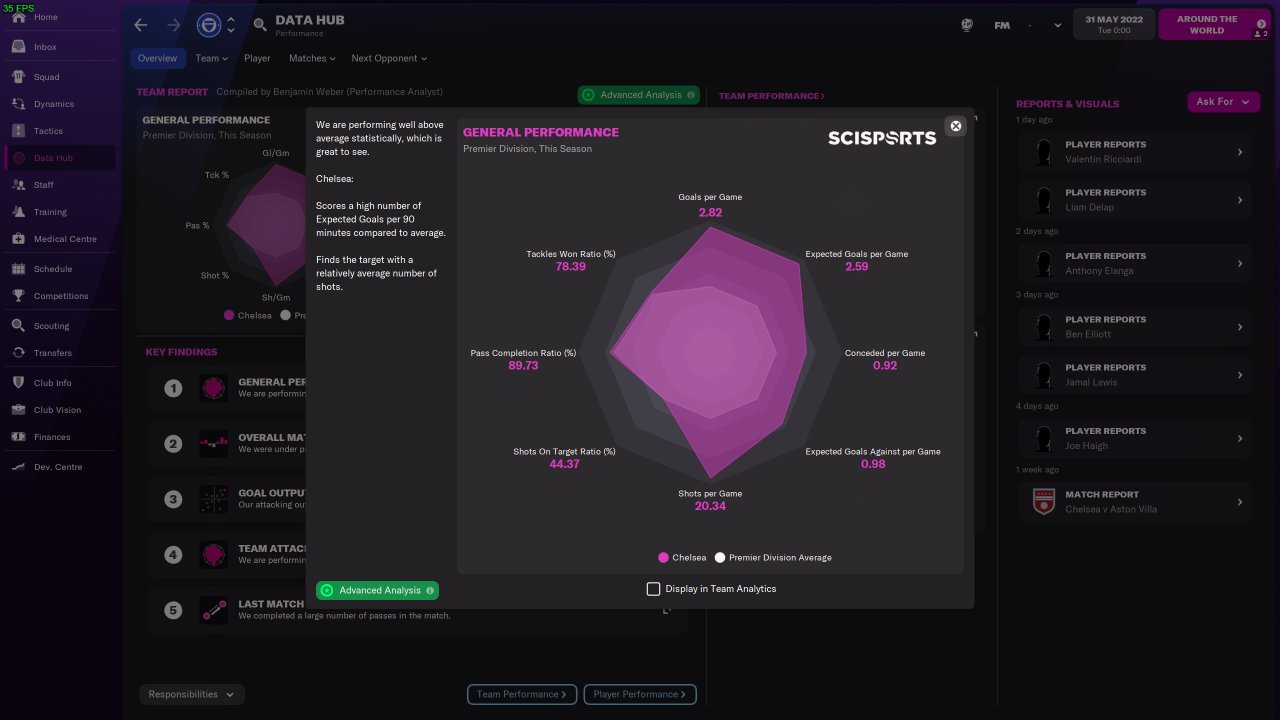Click the General Performance key finding icon

click(213, 388)
